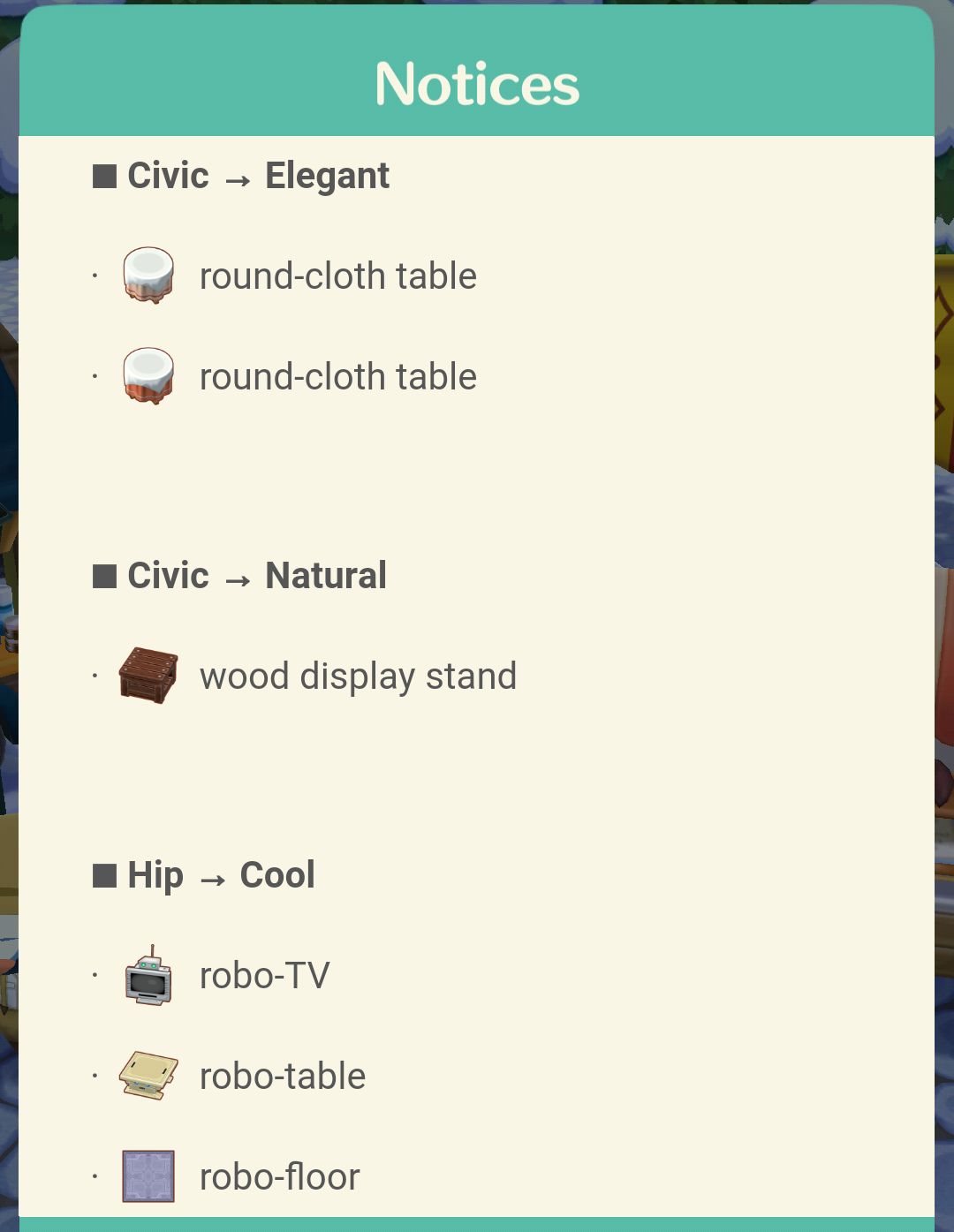Open the "wood display stand" item label
The height and width of the screenshot is (1232, 954).
358,676
